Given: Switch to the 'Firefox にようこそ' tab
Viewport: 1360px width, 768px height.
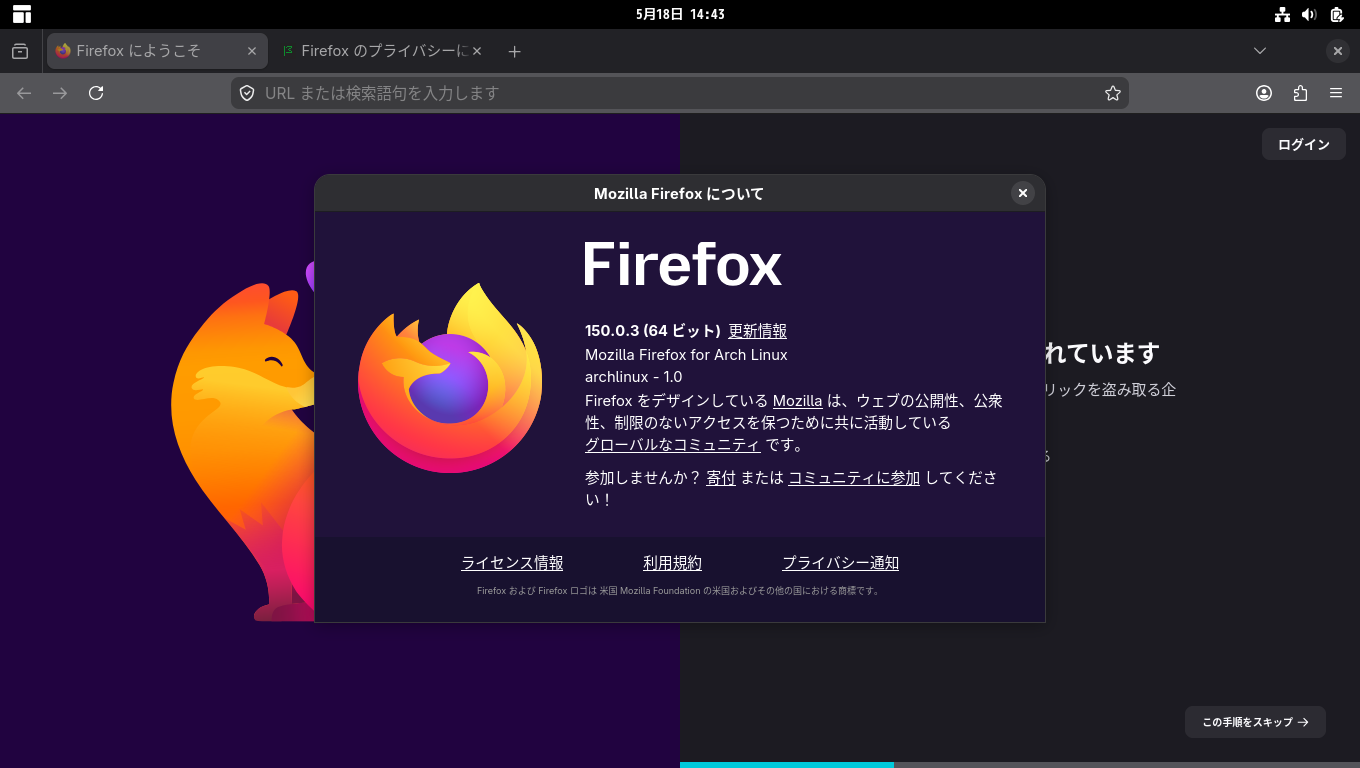Looking at the screenshot, I should click(157, 51).
